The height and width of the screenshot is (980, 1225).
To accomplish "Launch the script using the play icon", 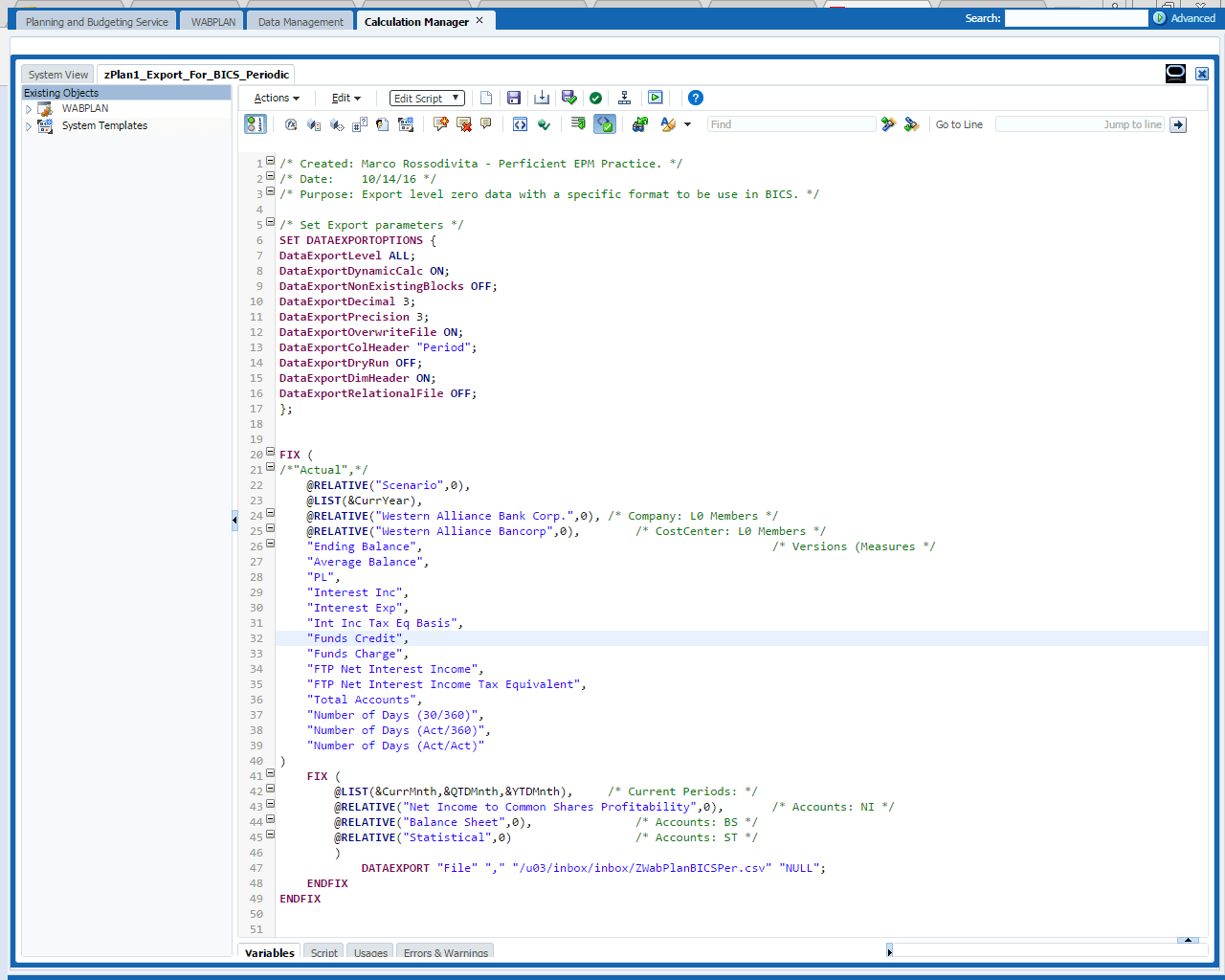I will 656,98.
